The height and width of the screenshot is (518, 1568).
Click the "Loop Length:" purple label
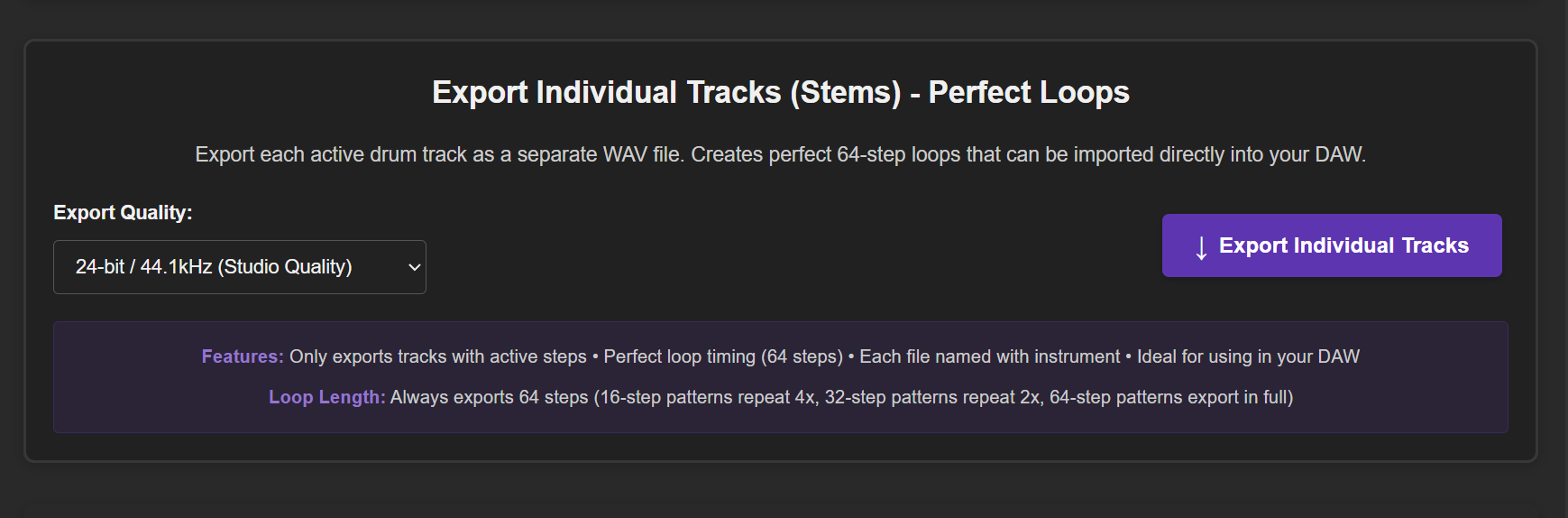pos(326,397)
